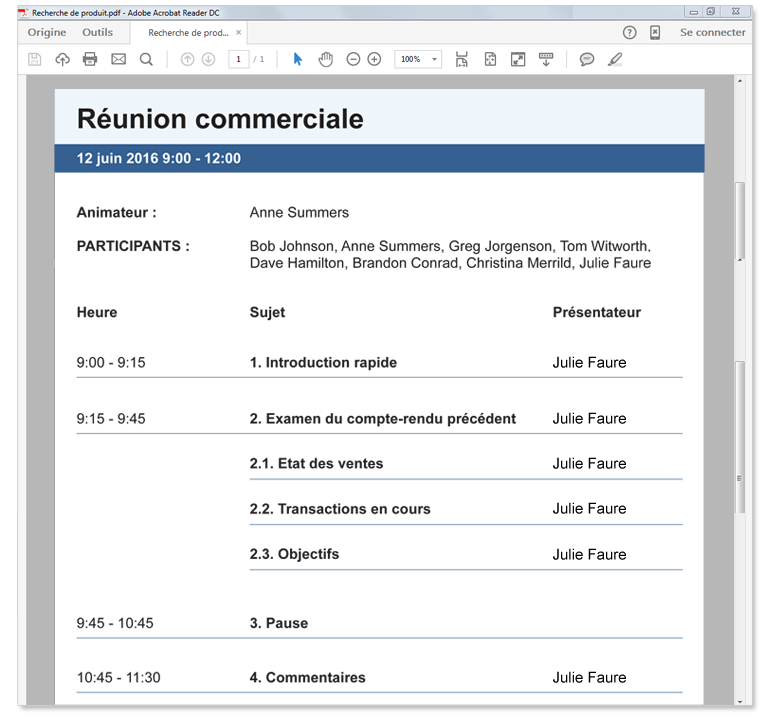
Task: Close the Adobe Acrobat Reader window
Action: point(736,12)
